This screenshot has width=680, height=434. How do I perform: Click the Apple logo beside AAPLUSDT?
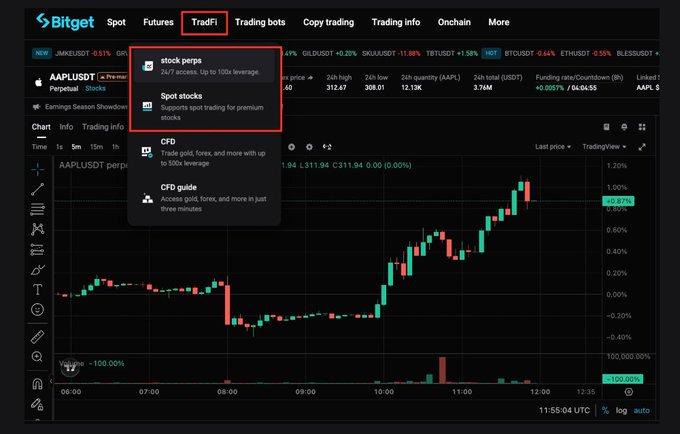tap(39, 82)
